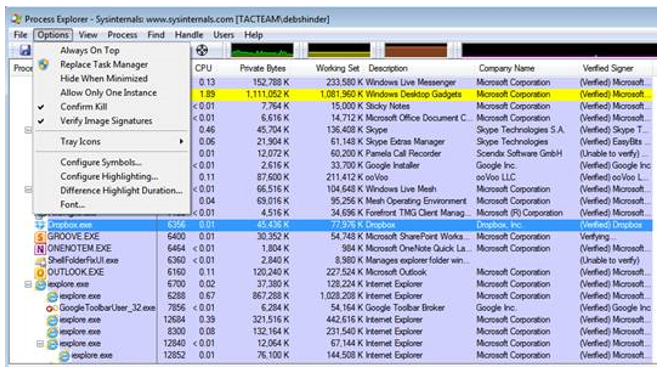
Task: Select the Skype Extras Manager row
Action: tap(422, 141)
